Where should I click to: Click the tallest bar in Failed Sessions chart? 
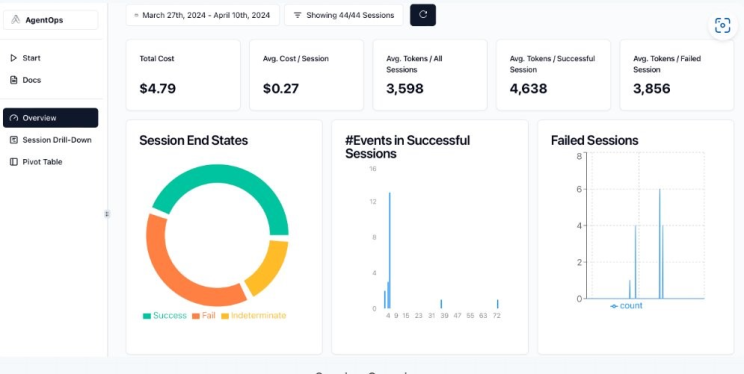tap(659, 243)
